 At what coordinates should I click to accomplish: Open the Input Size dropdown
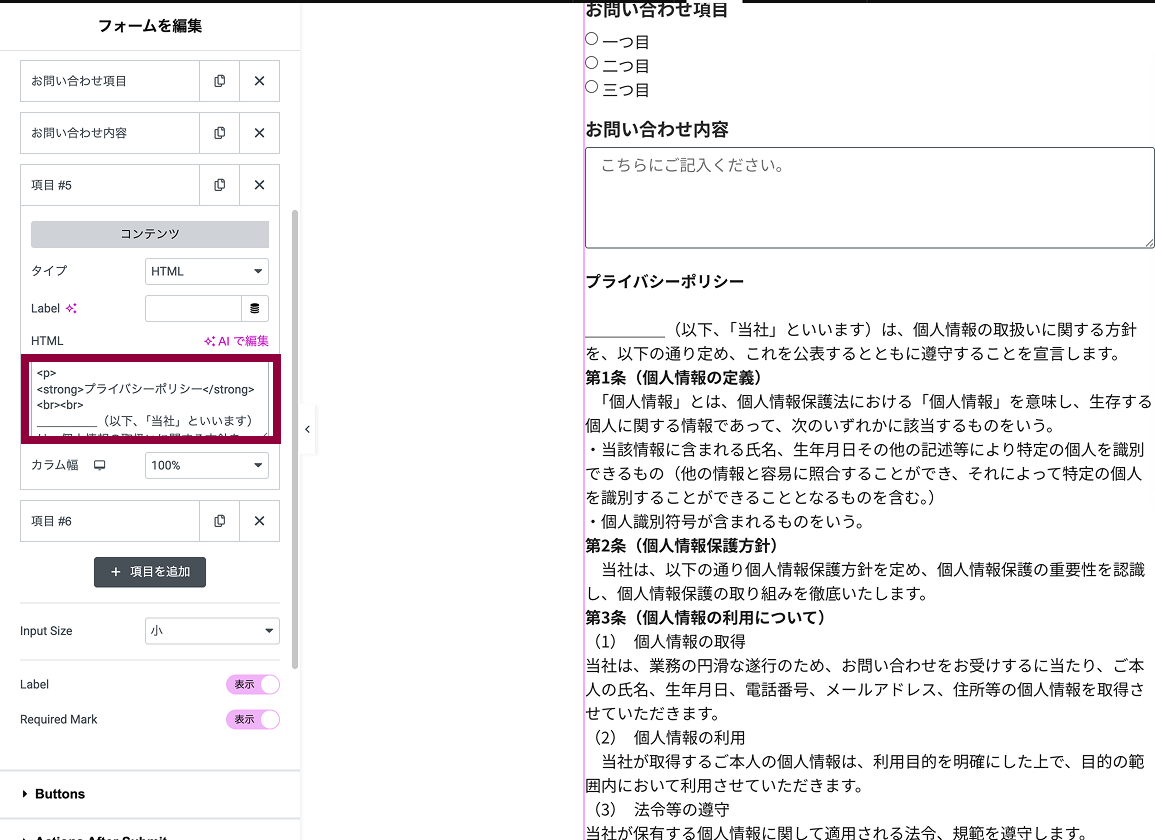click(x=212, y=630)
